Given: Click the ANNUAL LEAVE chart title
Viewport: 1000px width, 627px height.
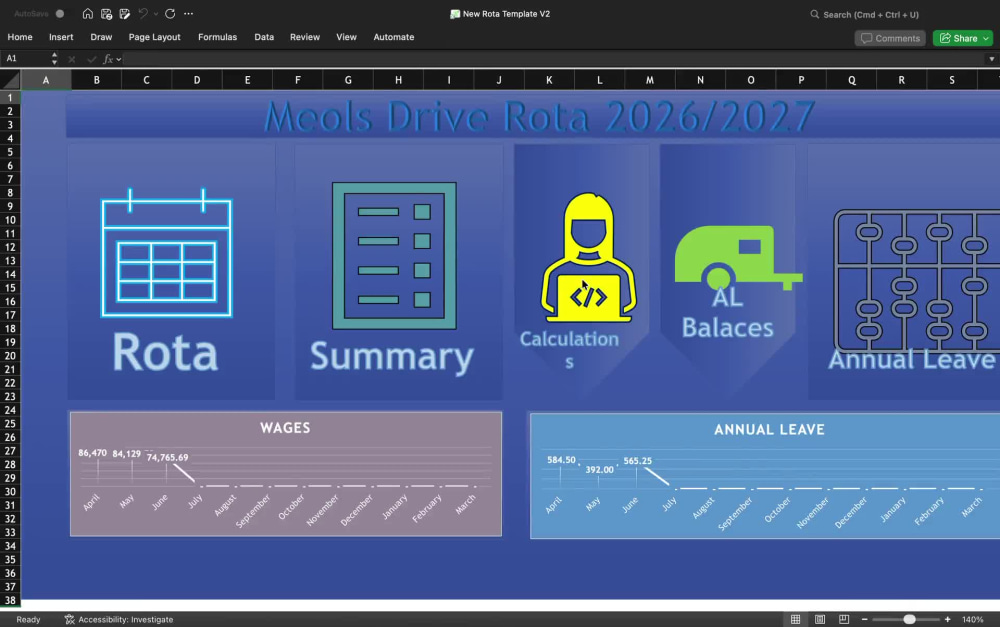Looking at the screenshot, I should click(769, 430).
